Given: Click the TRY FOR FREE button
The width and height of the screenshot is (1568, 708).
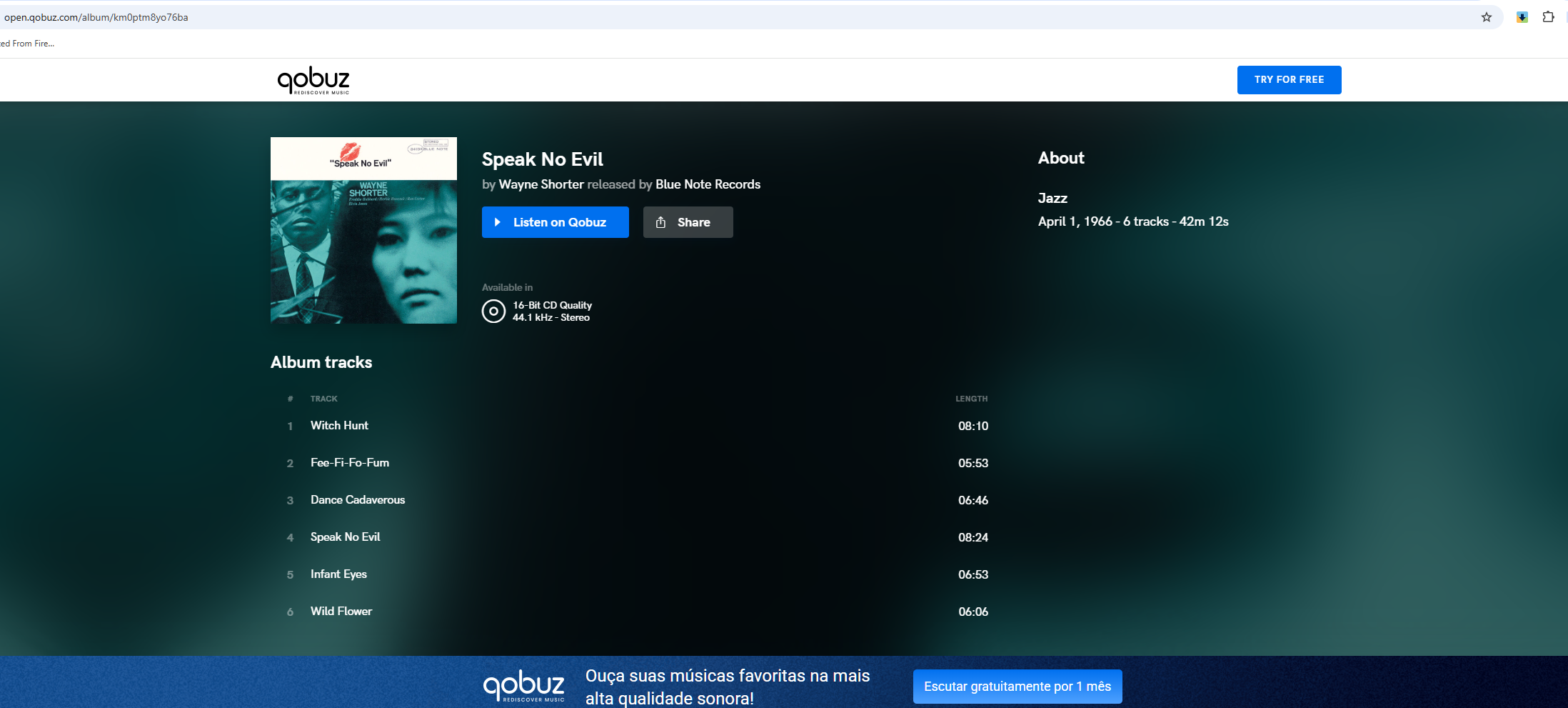Looking at the screenshot, I should click(x=1289, y=80).
